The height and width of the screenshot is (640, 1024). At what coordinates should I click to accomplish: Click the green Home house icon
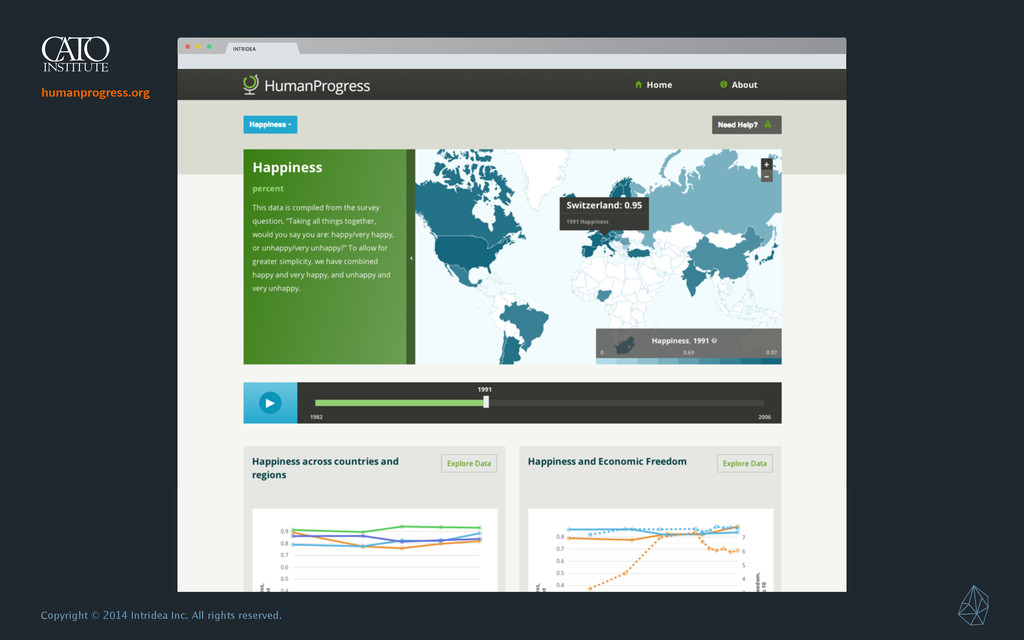pyautogui.click(x=638, y=85)
